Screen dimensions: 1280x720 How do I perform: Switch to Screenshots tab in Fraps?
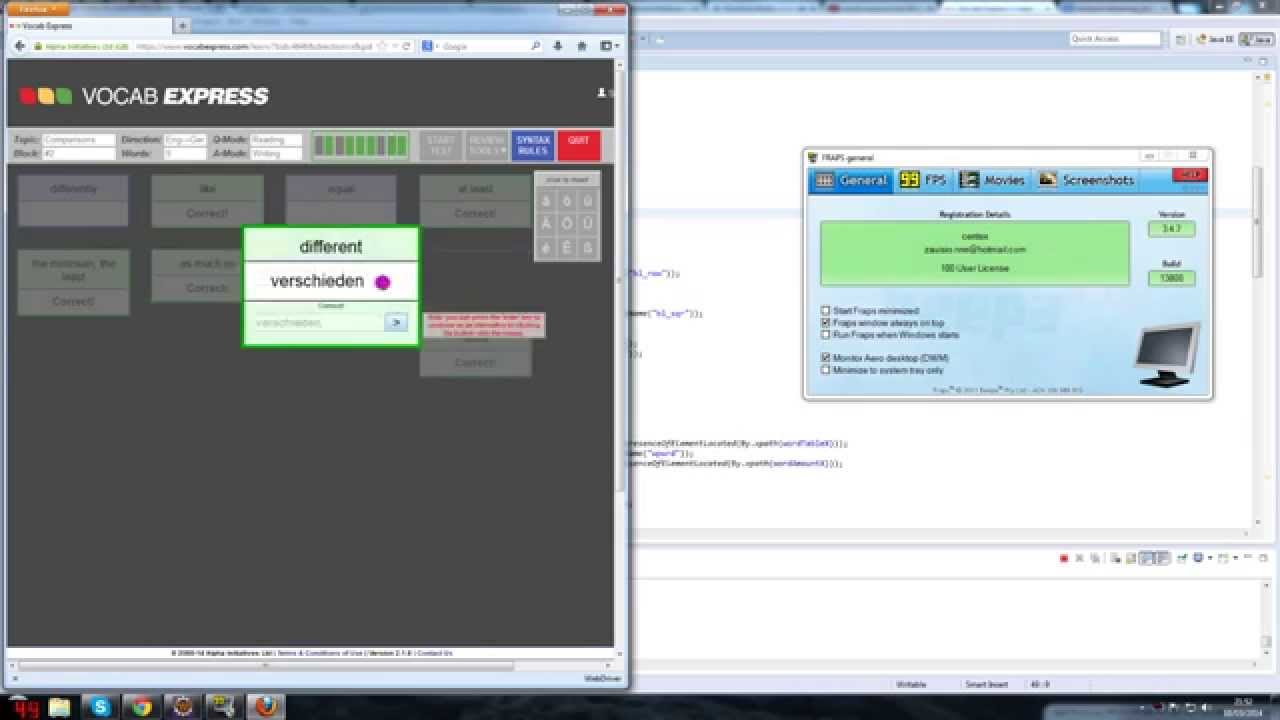tap(1086, 180)
